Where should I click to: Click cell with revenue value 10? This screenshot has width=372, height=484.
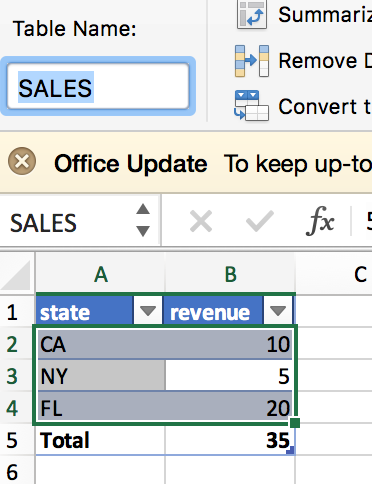(229, 344)
